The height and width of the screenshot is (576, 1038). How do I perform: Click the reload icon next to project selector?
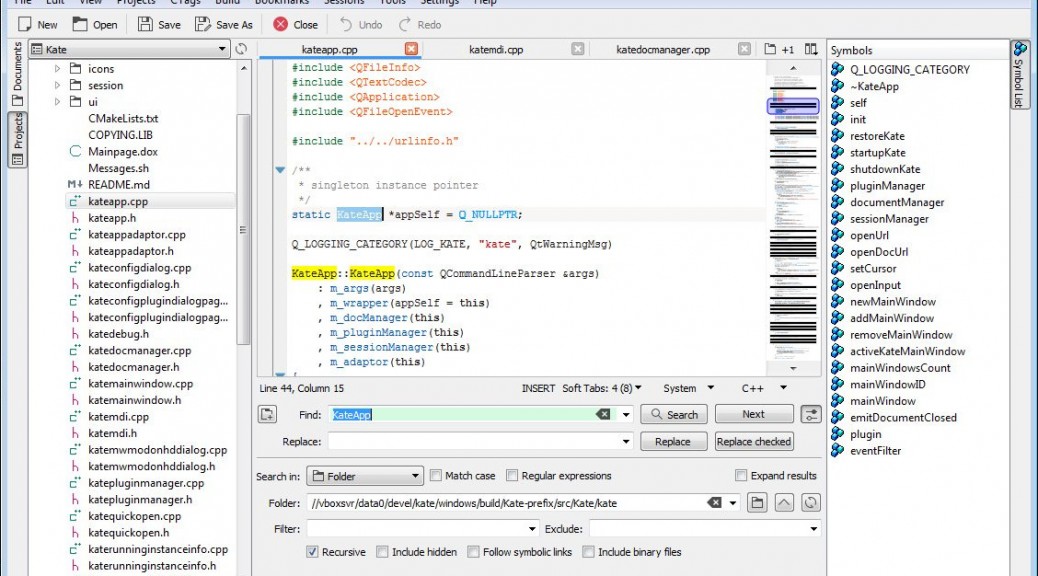[x=241, y=49]
